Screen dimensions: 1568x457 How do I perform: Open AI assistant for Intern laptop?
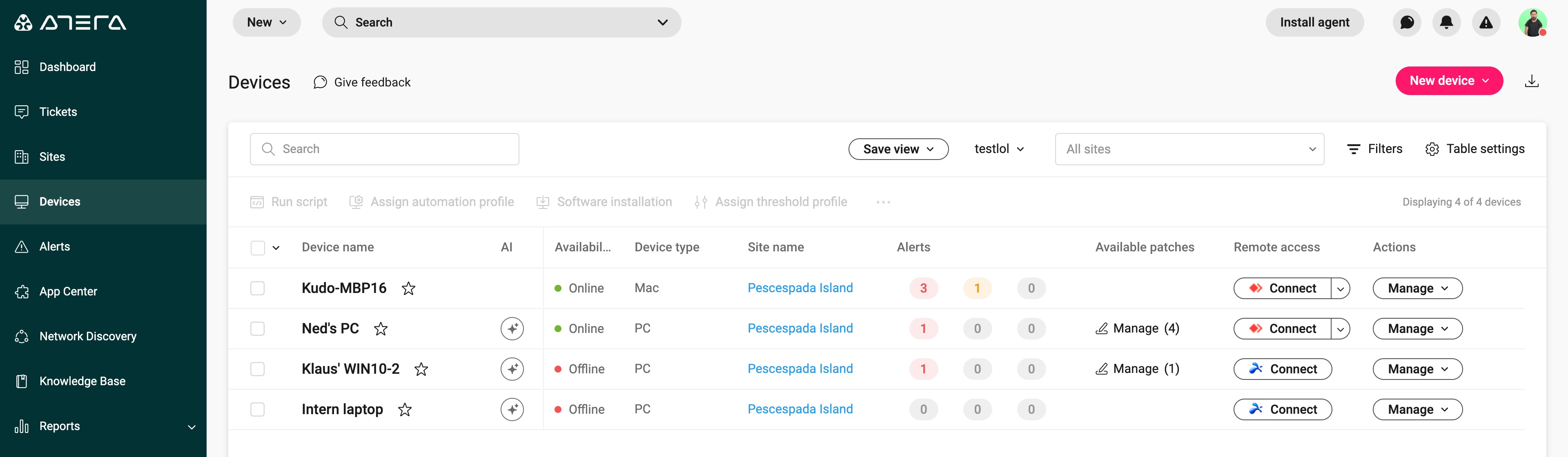(512, 410)
